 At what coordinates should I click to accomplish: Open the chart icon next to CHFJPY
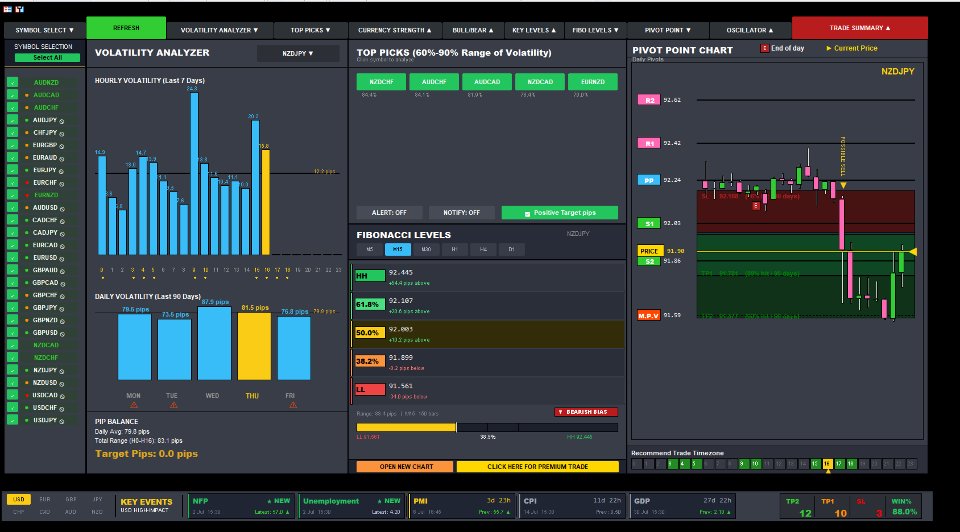click(62, 133)
